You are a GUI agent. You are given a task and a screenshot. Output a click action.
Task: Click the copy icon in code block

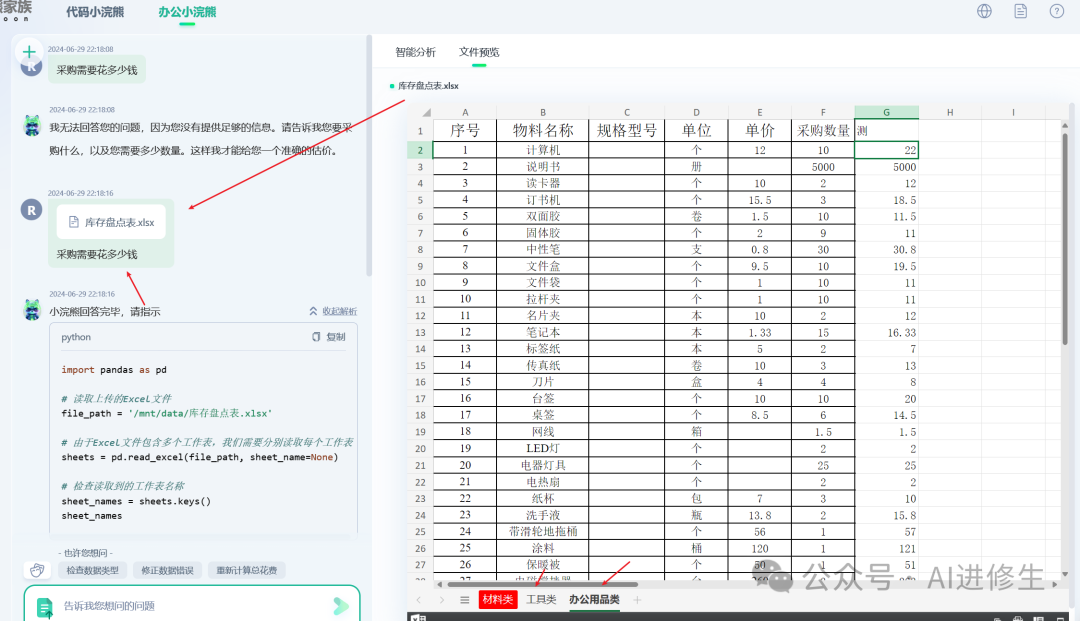(x=316, y=337)
